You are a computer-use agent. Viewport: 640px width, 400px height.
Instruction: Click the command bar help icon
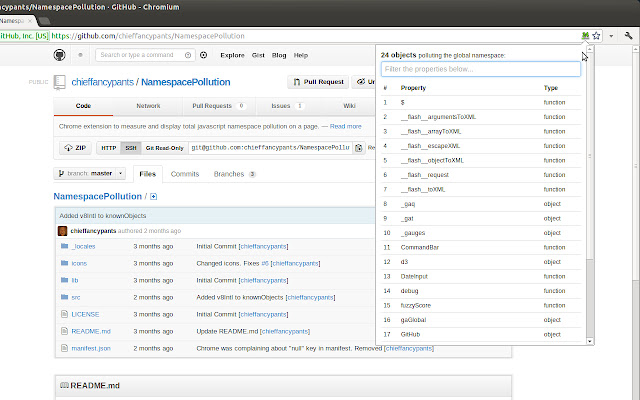click(188, 55)
